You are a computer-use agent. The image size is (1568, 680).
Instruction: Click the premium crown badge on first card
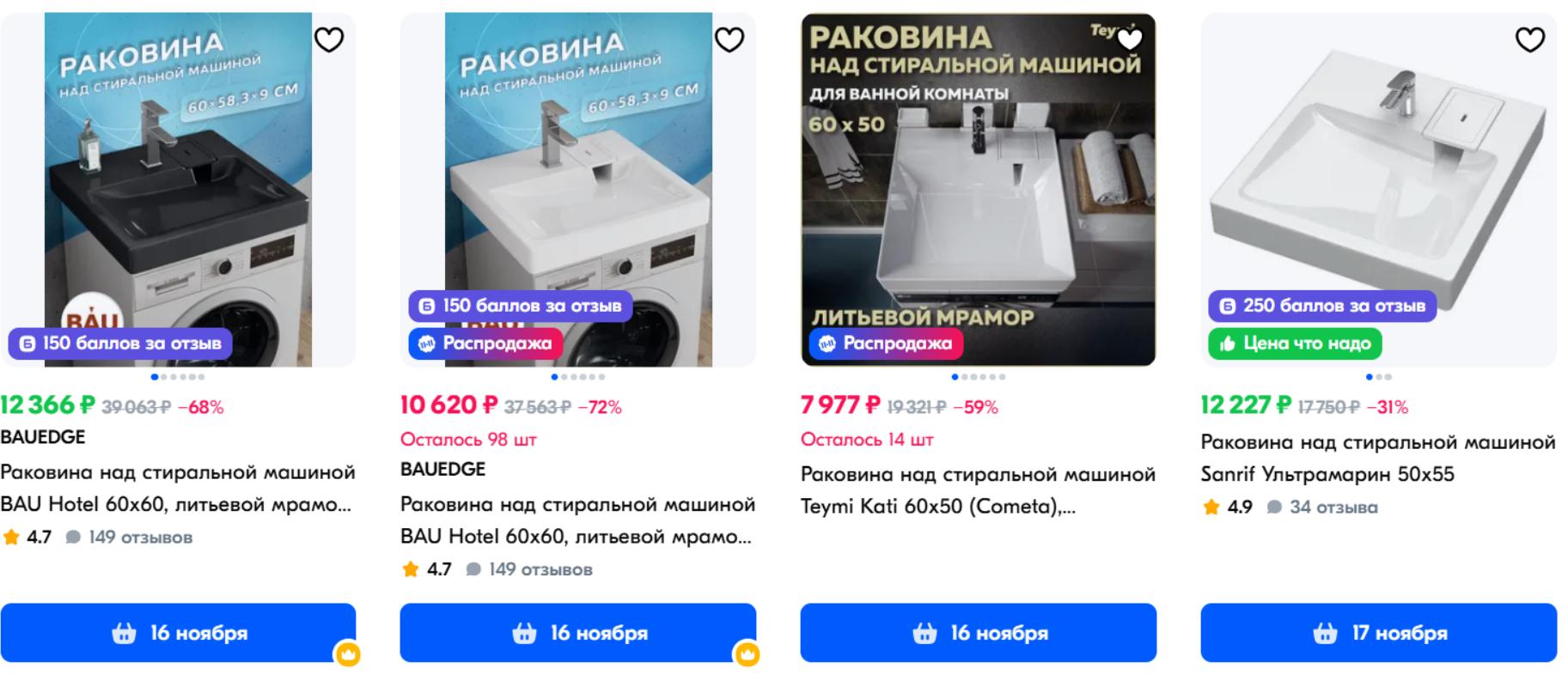click(347, 654)
